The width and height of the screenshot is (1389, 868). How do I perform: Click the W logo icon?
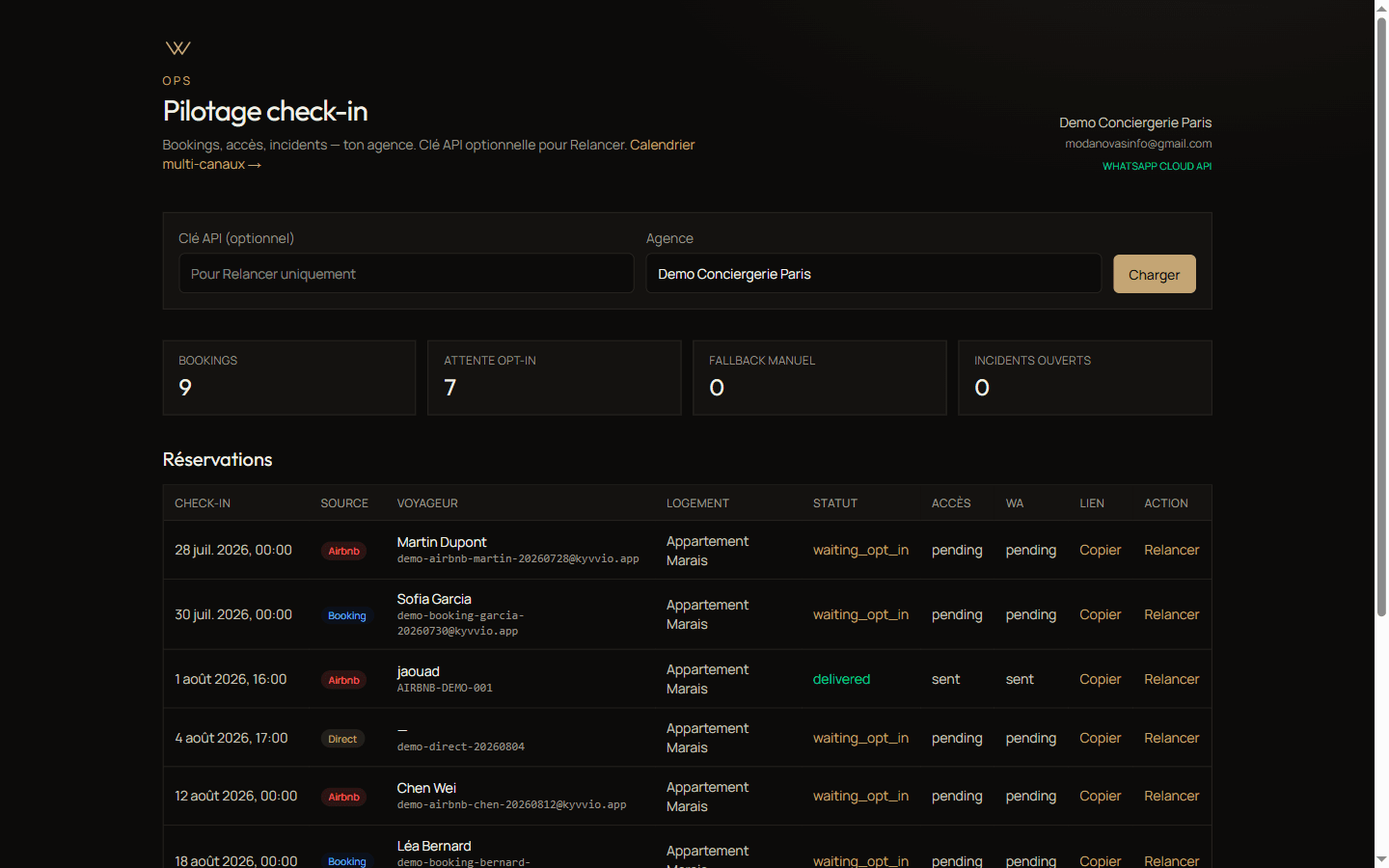click(x=177, y=48)
